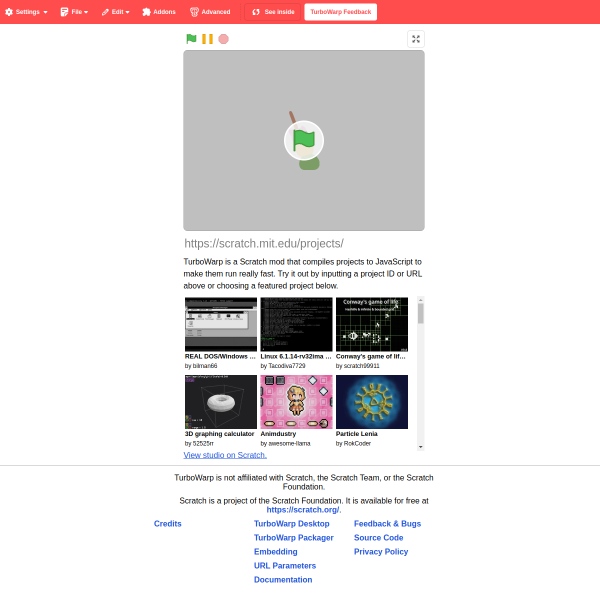Open the 3D graphing calculator thumbnail

click(221, 402)
